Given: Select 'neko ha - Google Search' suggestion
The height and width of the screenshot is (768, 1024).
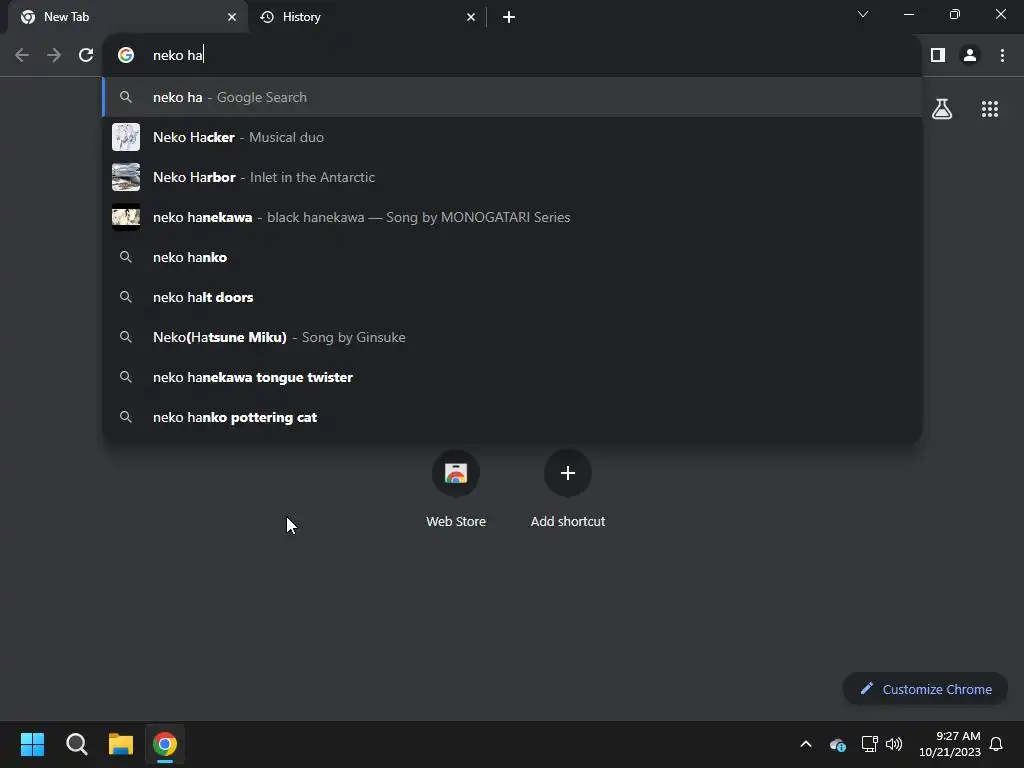Looking at the screenshot, I should click(x=512, y=97).
